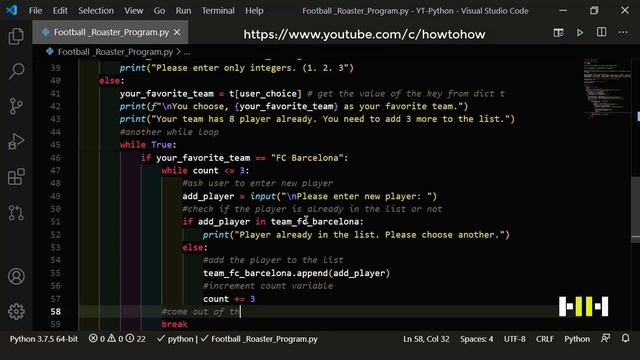Split the editor to the right
The height and width of the screenshot is (360, 640).
(601, 32)
